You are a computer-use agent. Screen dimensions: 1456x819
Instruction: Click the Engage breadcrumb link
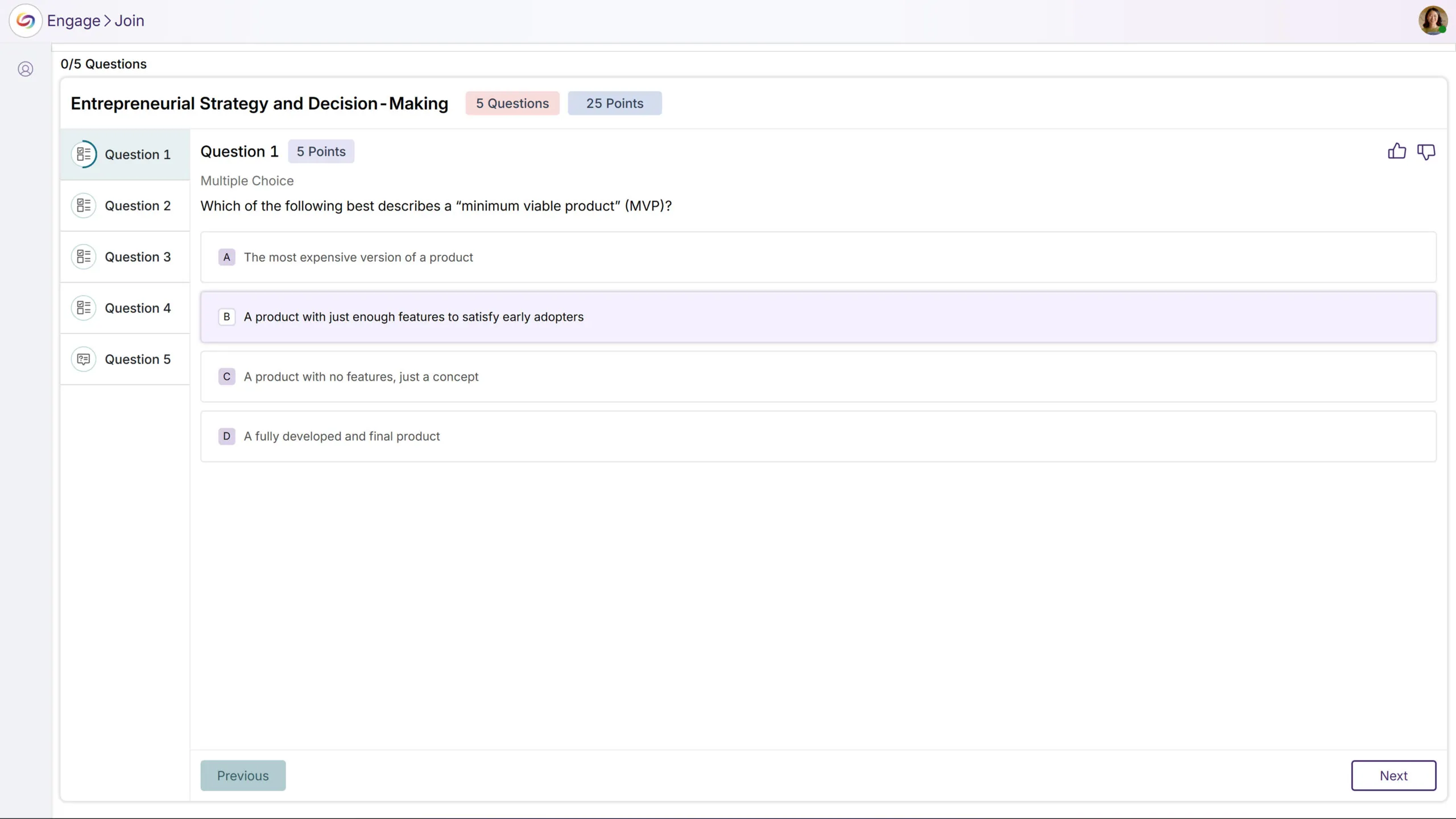[73, 21]
